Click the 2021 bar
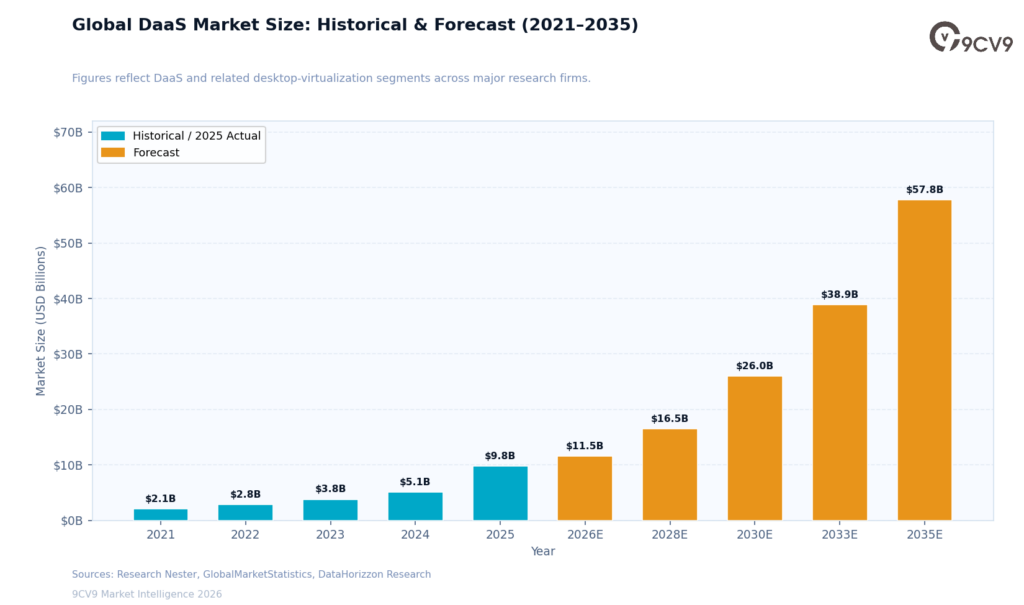The height and width of the screenshot is (605, 1024). pyautogui.click(x=161, y=515)
